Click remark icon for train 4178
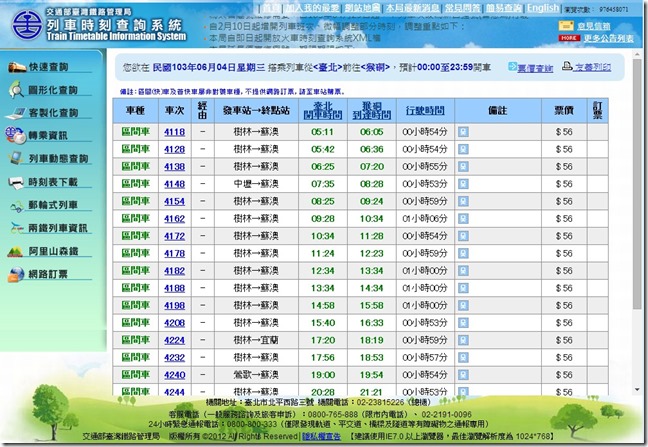The width and height of the screenshot is (648, 447). (464, 253)
